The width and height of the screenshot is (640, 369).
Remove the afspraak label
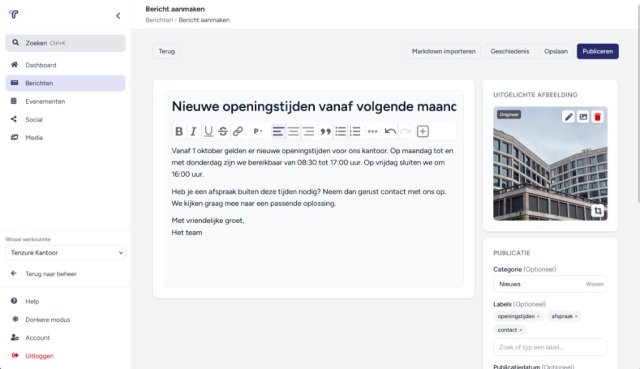[576, 317]
